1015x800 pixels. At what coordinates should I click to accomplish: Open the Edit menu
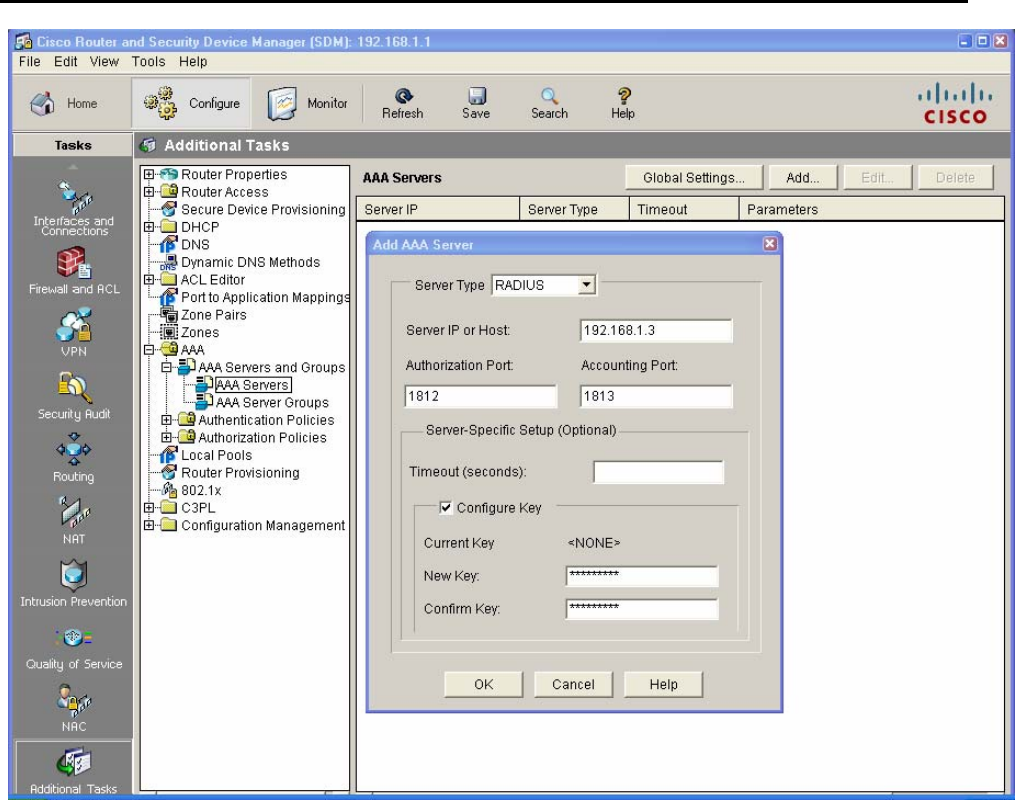65,61
